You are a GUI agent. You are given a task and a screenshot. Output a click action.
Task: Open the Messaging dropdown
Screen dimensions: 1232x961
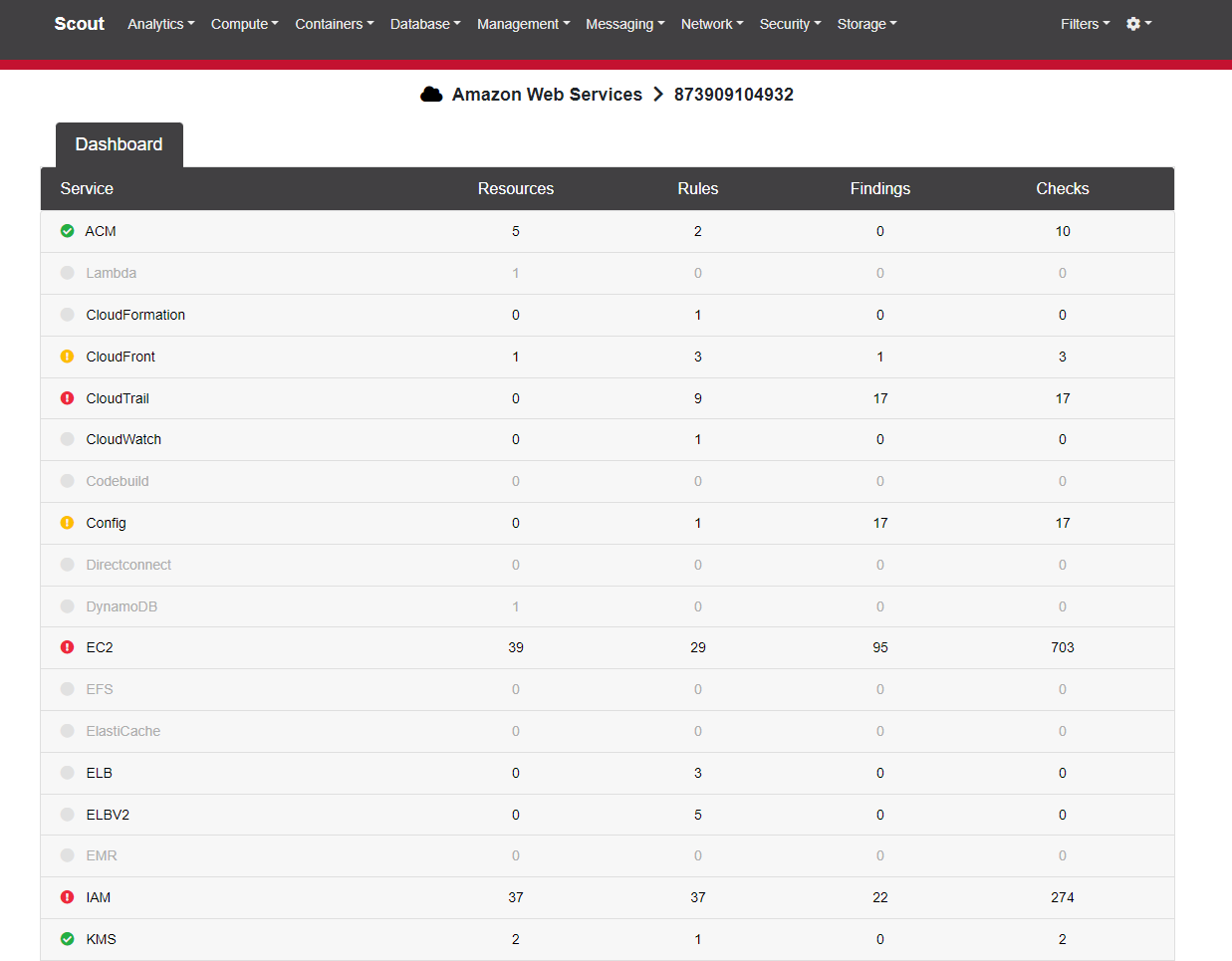624,24
